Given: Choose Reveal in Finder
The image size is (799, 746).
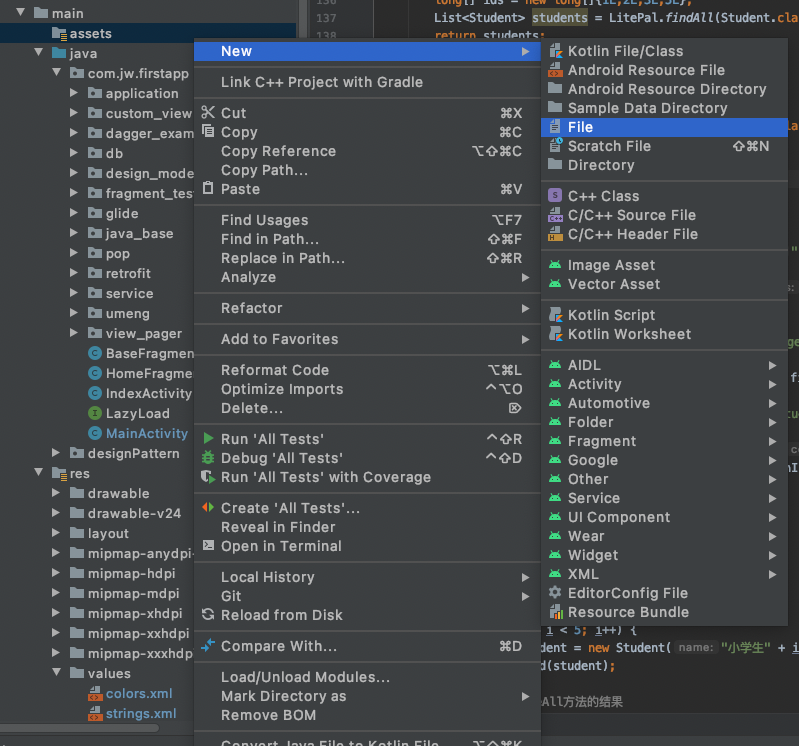Looking at the screenshot, I should pyautogui.click(x=367, y=527).
